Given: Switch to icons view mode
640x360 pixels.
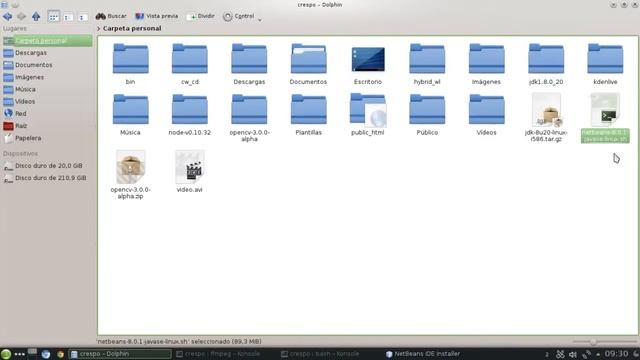Looking at the screenshot, I should tap(53, 17).
